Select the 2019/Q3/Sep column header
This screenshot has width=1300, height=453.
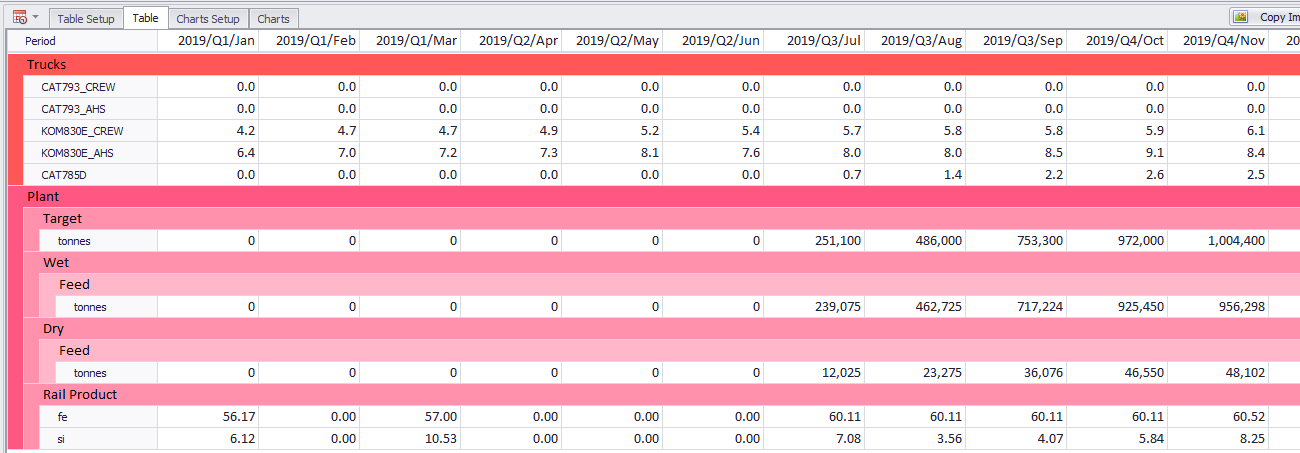[x=1016, y=41]
